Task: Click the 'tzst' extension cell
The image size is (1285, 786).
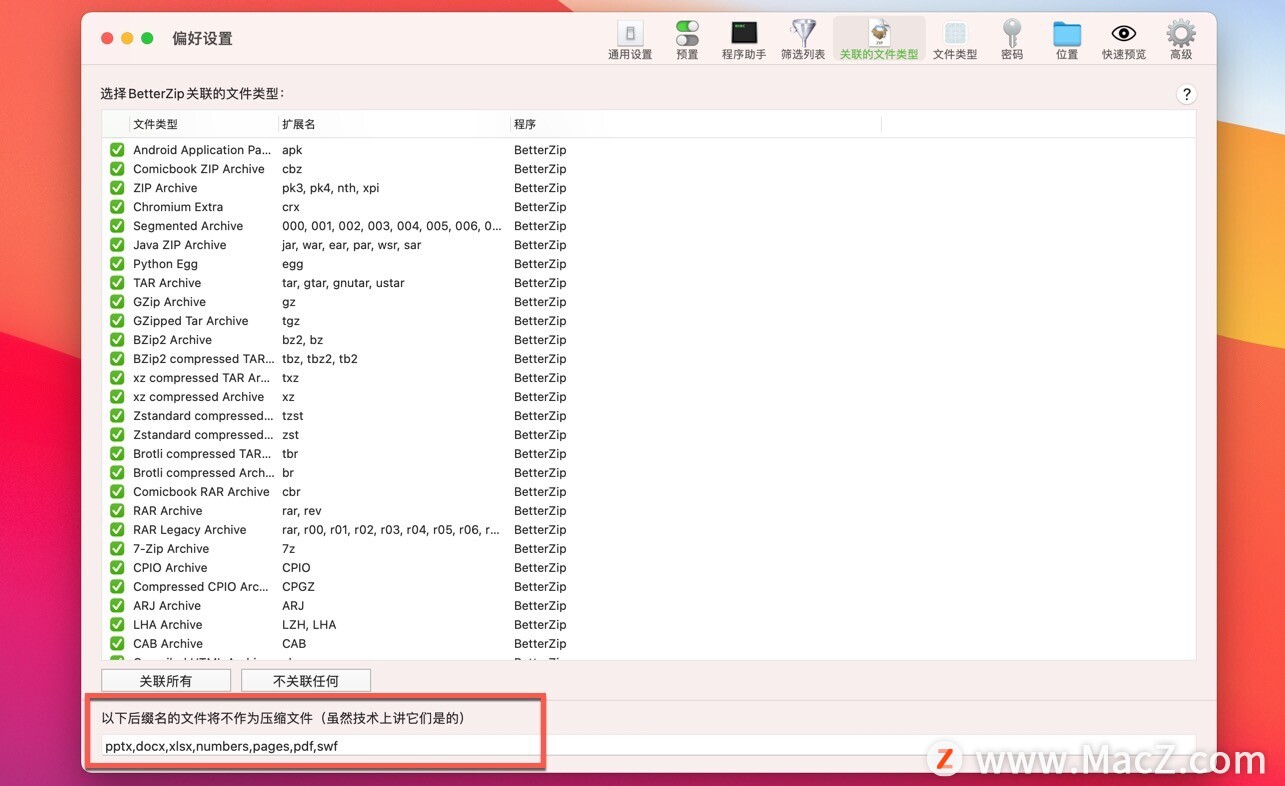Action: coord(293,416)
